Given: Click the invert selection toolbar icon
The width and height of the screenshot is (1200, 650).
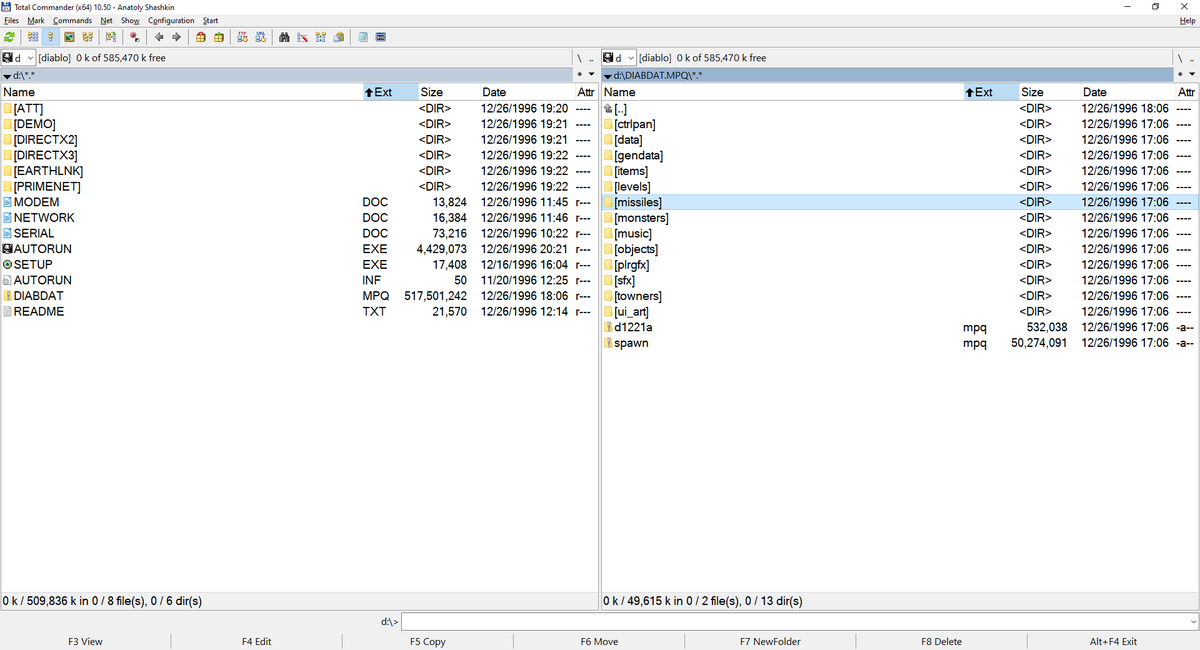Looking at the screenshot, I should point(110,37).
